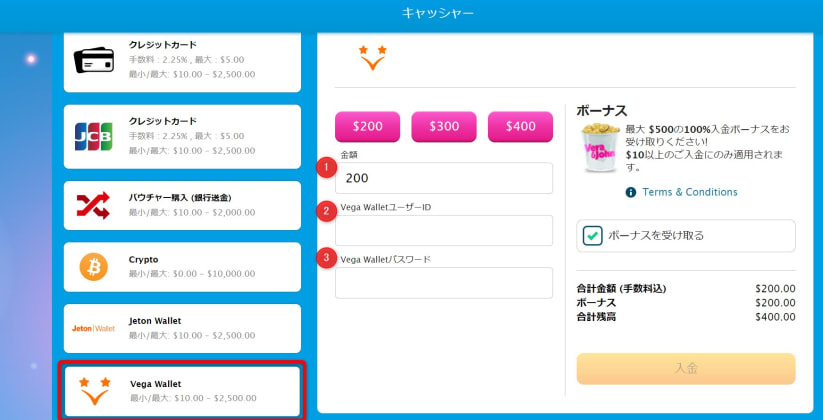Click the Vega Wallet icon in payment list
The height and width of the screenshot is (420, 823).
point(94,391)
